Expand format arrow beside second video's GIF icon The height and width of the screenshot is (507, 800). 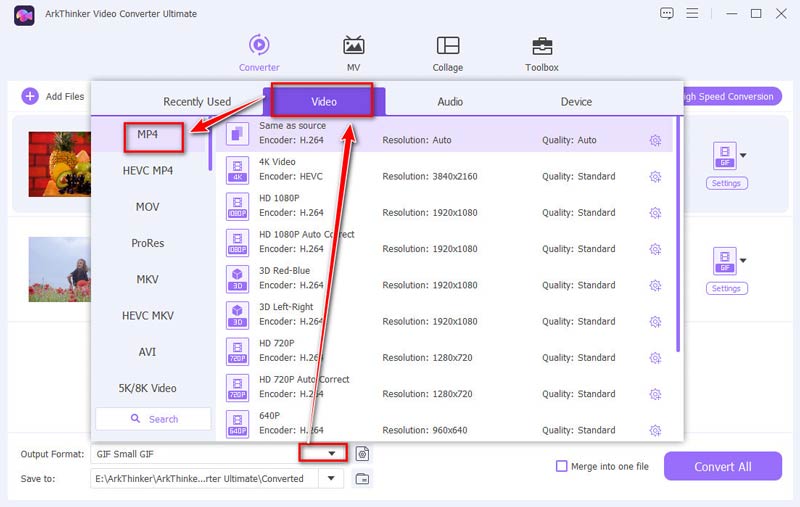click(x=743, y=260)
